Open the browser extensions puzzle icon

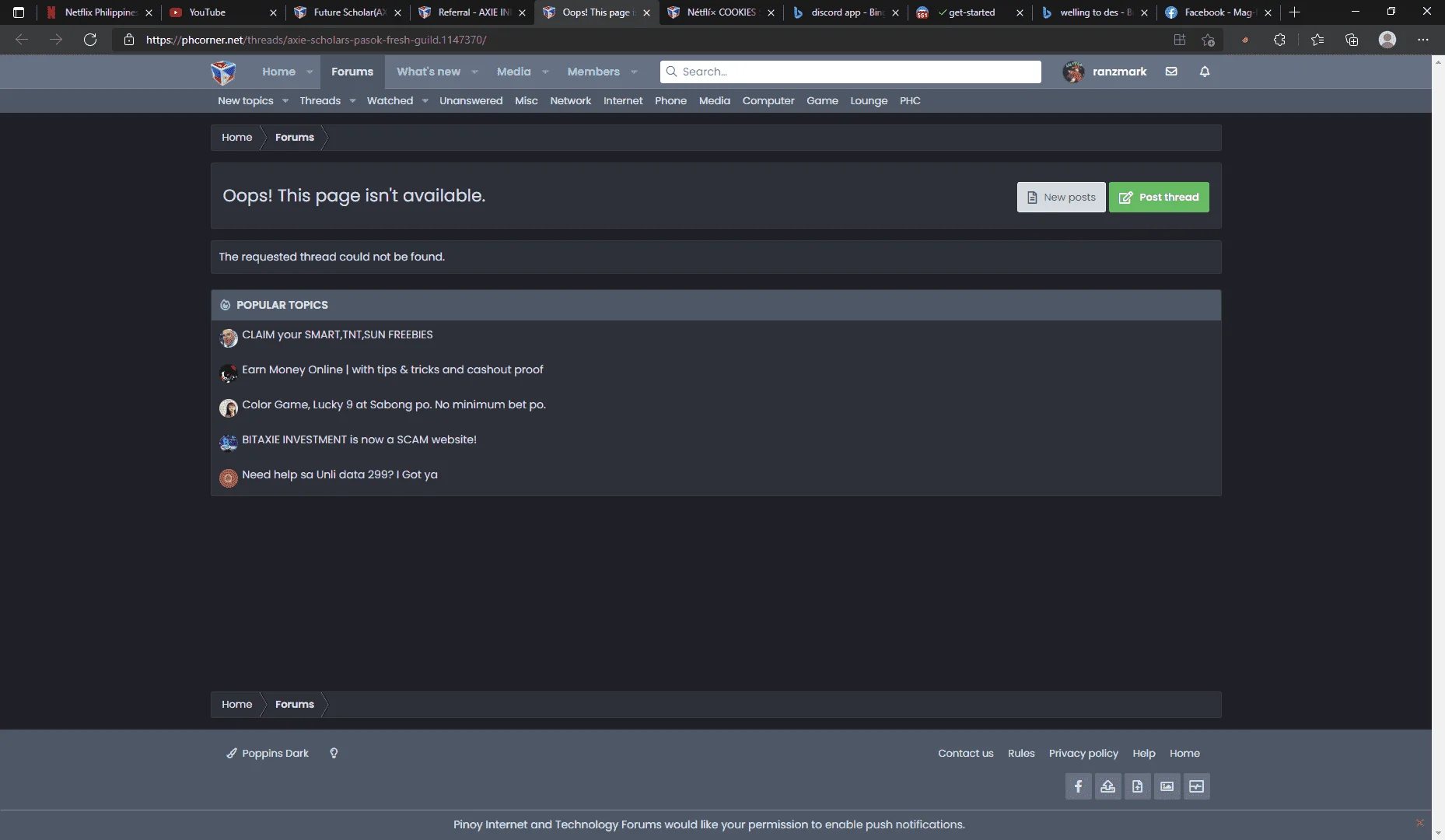(1279, 40)
